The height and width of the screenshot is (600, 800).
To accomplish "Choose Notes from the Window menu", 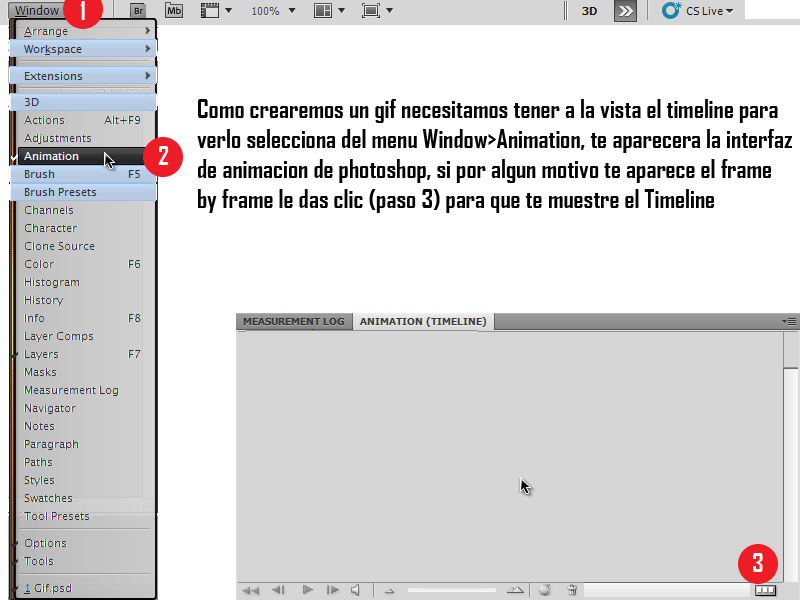I will (x=83, y=426).
